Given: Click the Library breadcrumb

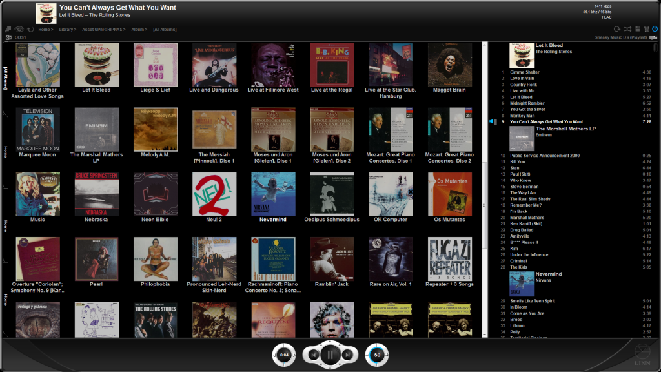Looking at the screenshot, I should (67, 30).
